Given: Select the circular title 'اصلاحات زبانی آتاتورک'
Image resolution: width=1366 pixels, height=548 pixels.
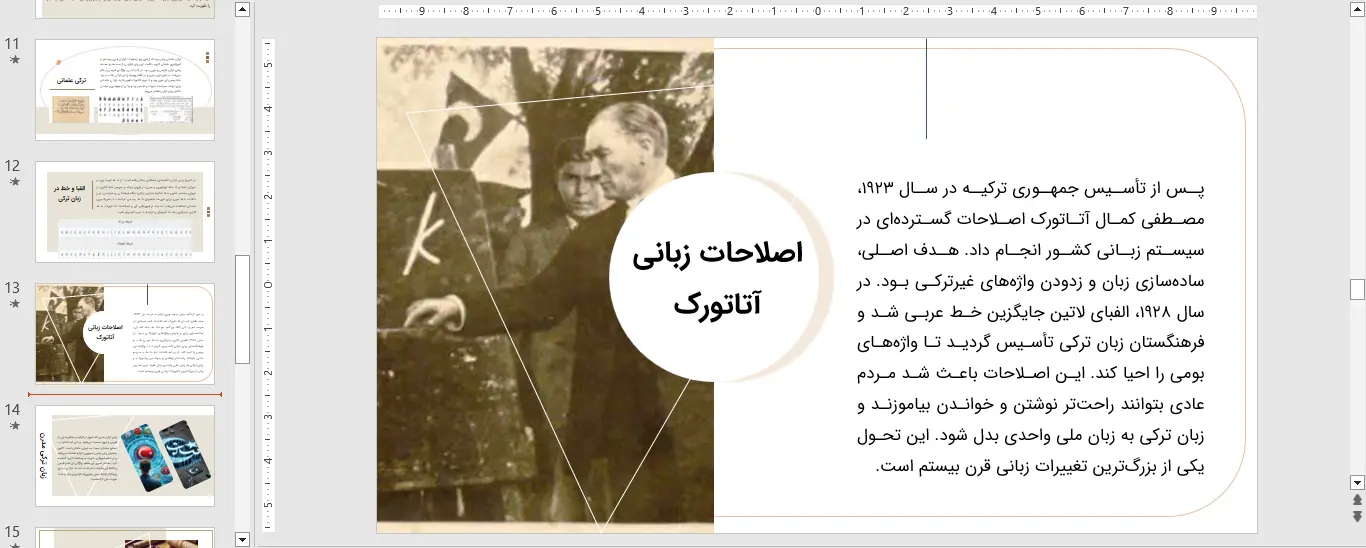Looking at the screenshot, I should (718, 278).
